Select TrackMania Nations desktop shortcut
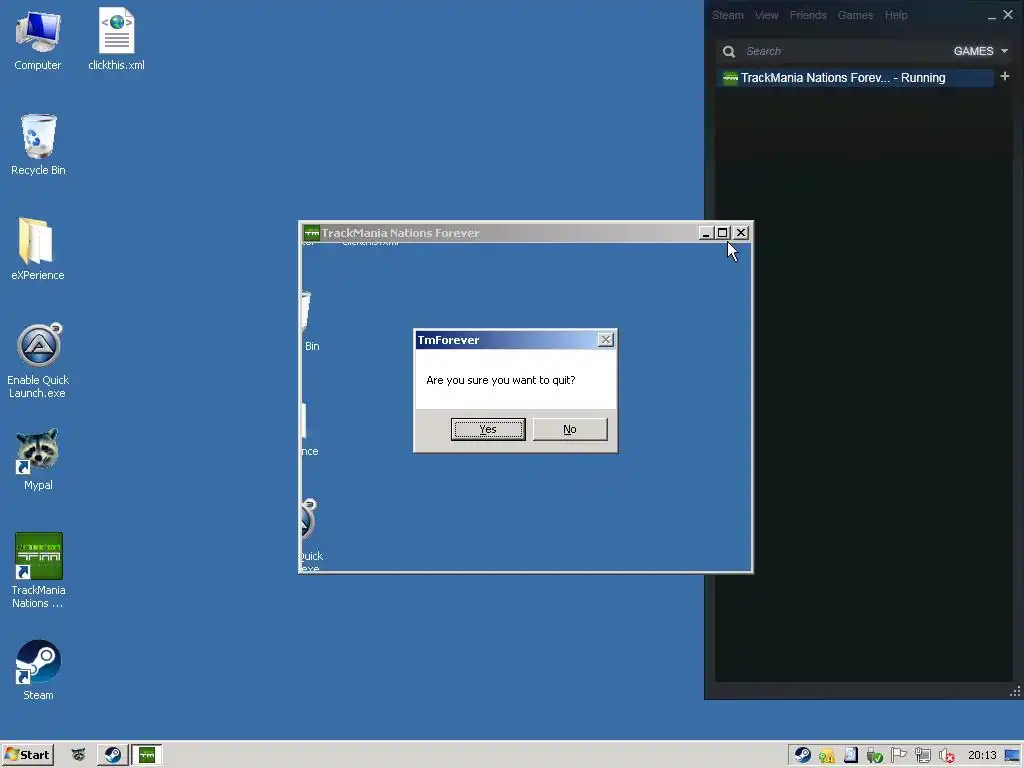Image resolution: width=1024 pixels, height=768 pixels. click(x=39, y=570)
